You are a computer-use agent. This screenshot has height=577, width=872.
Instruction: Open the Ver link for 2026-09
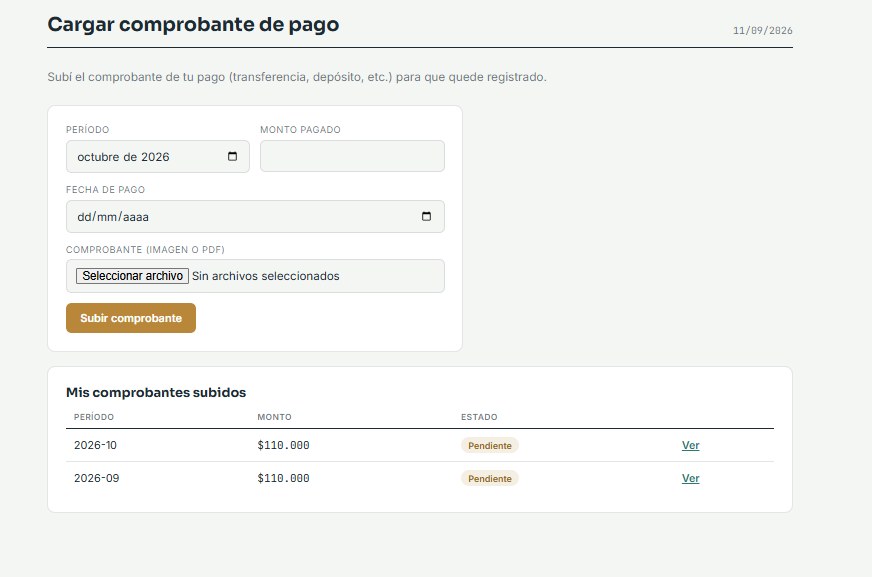[x=690, y=478]
